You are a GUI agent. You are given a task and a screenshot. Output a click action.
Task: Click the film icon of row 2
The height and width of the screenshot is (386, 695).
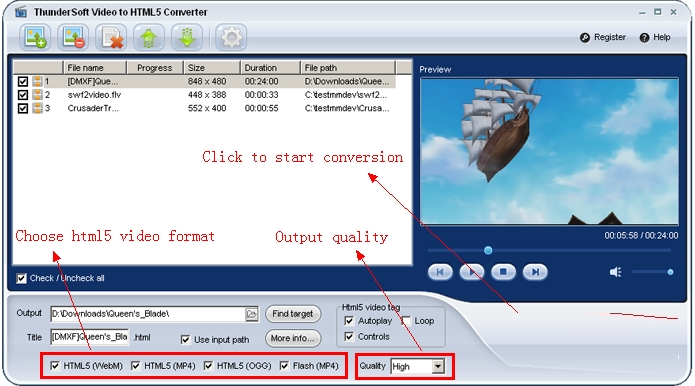(37, 95)
